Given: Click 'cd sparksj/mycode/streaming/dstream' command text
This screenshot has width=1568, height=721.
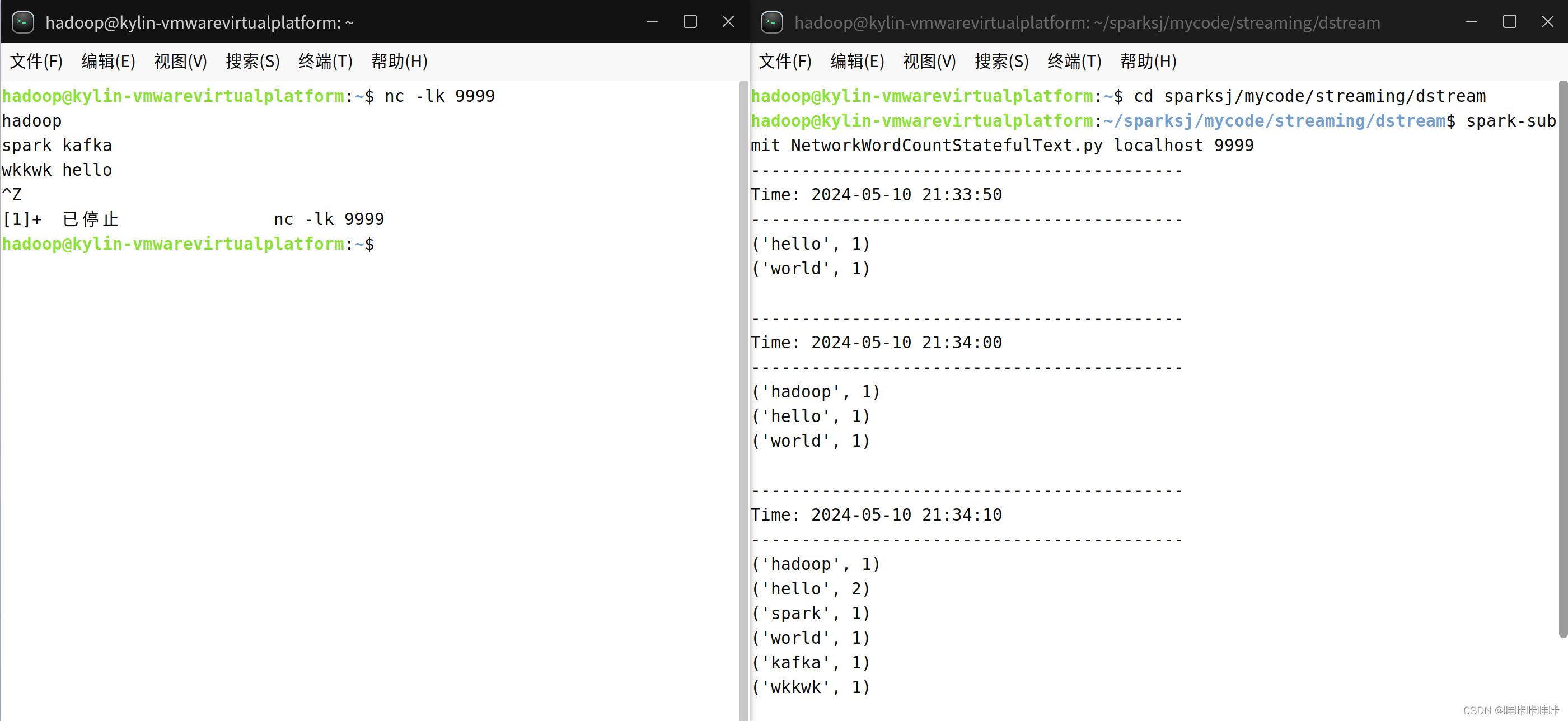Looking at the screenshot, I should click(1309, 96).
